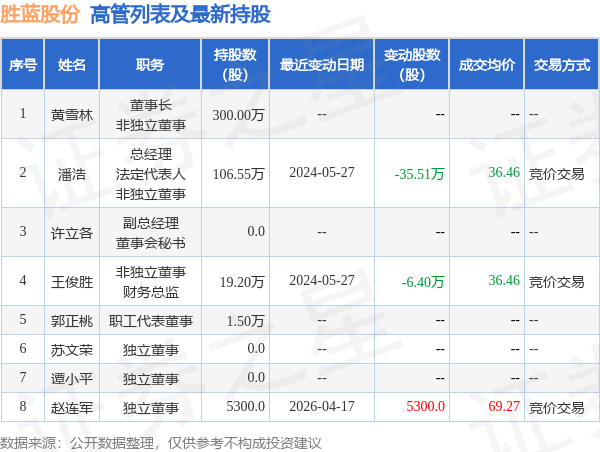Select the 序号 column header
The height and width of the screenshot is (452, 600).
point(23,65)
